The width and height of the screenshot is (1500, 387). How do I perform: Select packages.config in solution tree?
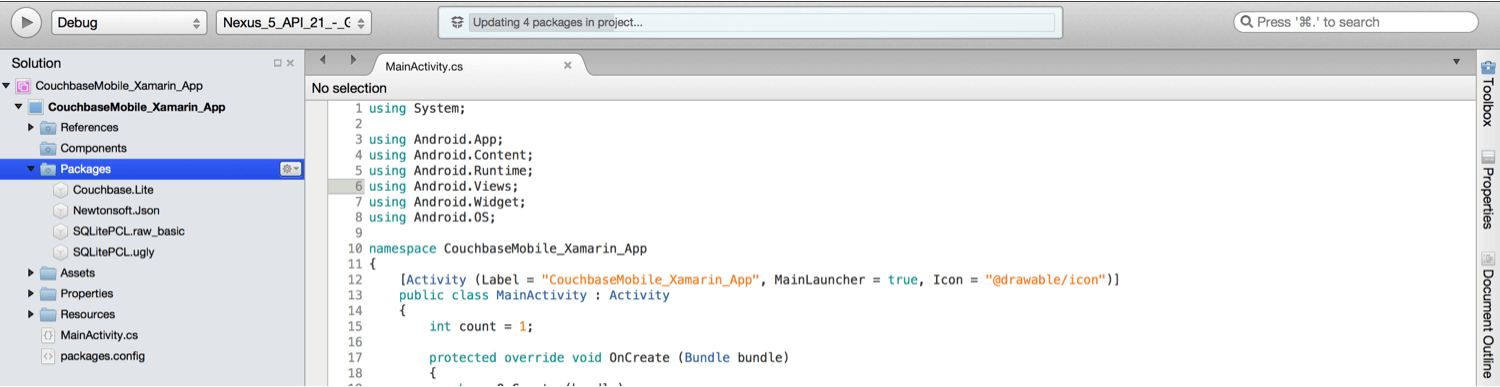pos(103,356)
